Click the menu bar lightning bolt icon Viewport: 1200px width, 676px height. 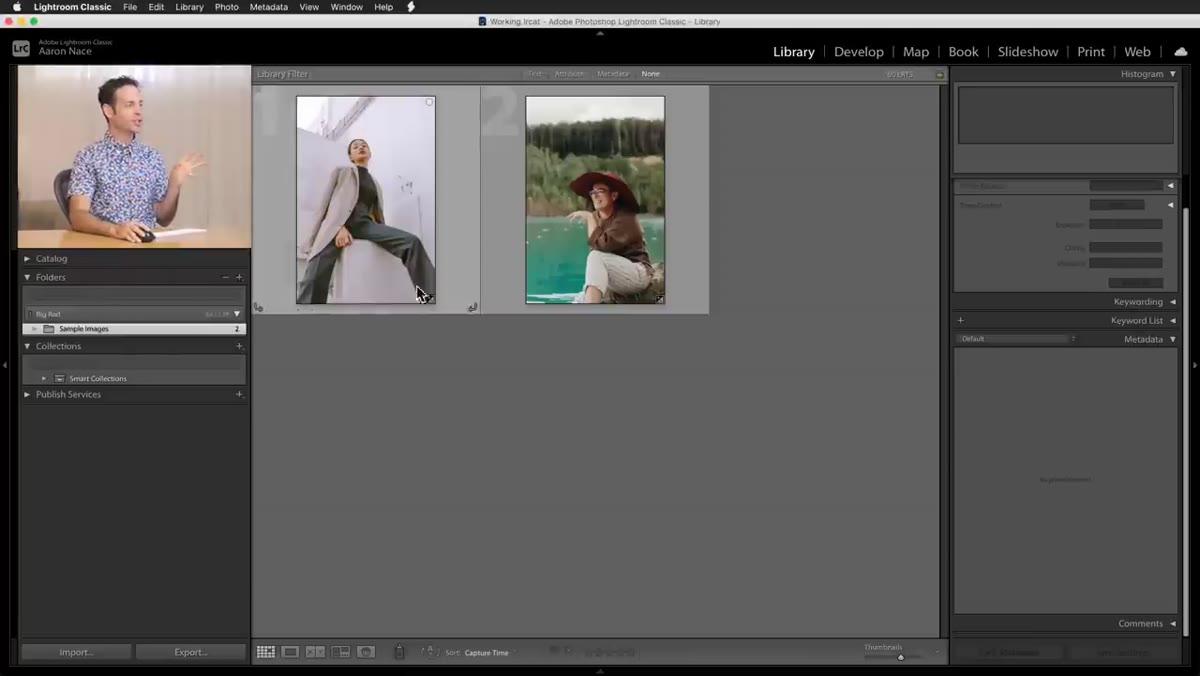pos(410,7)
